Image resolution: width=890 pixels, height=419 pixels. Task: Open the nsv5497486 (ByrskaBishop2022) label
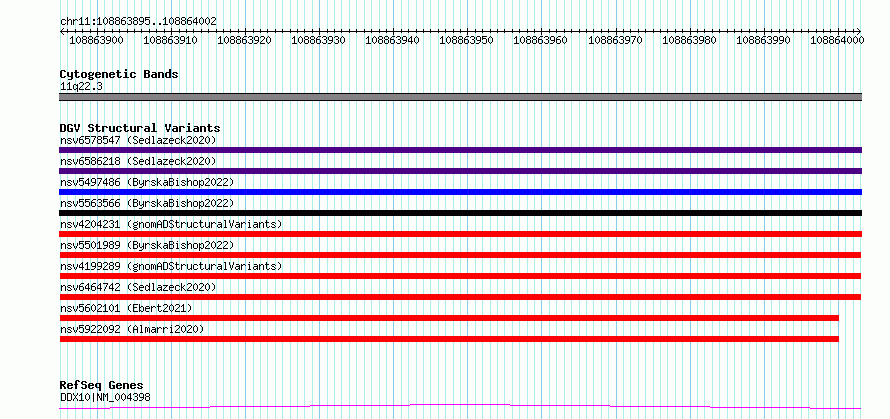tap(147, 182)
